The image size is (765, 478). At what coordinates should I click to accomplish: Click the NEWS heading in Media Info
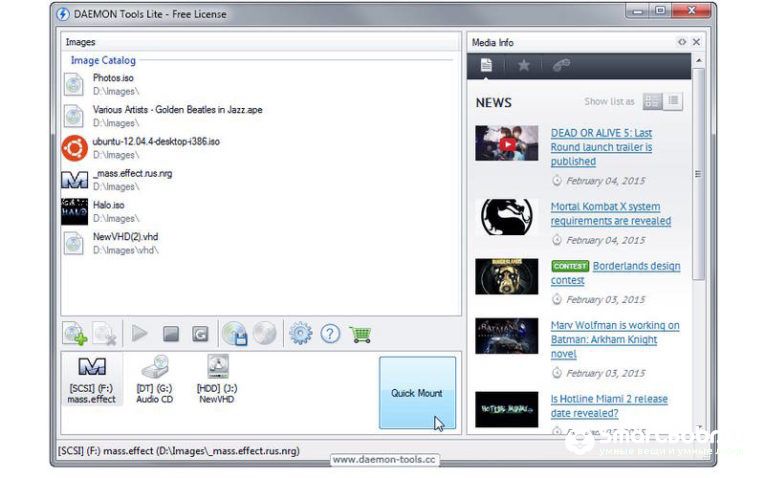pyautogui.click(x=494, y=103)
